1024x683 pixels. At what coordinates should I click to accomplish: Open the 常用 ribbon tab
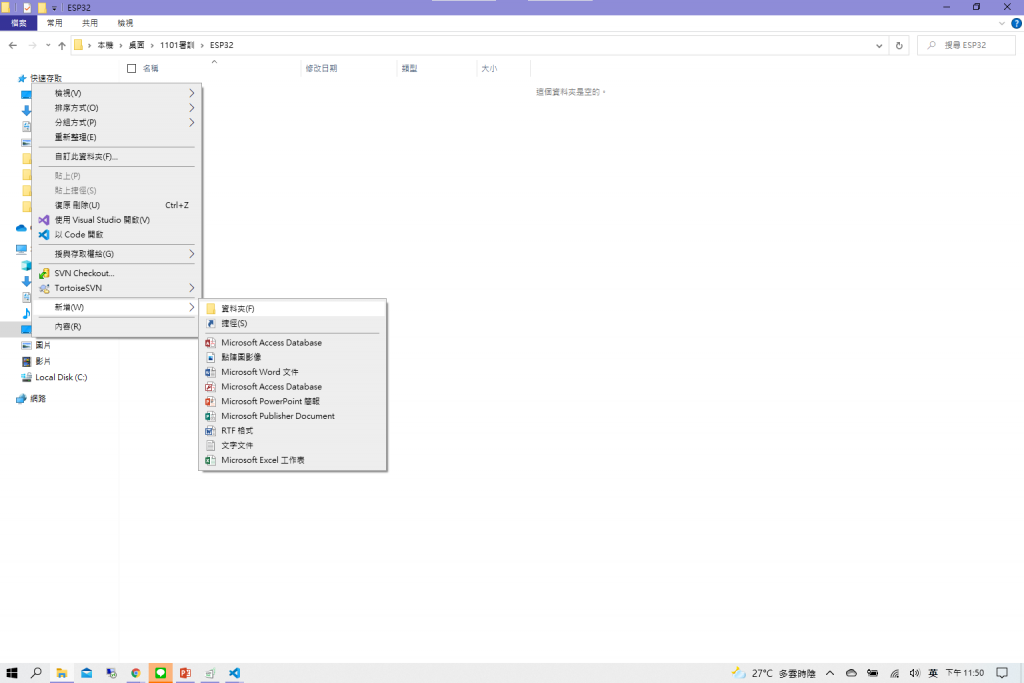(x=55, y=23)
